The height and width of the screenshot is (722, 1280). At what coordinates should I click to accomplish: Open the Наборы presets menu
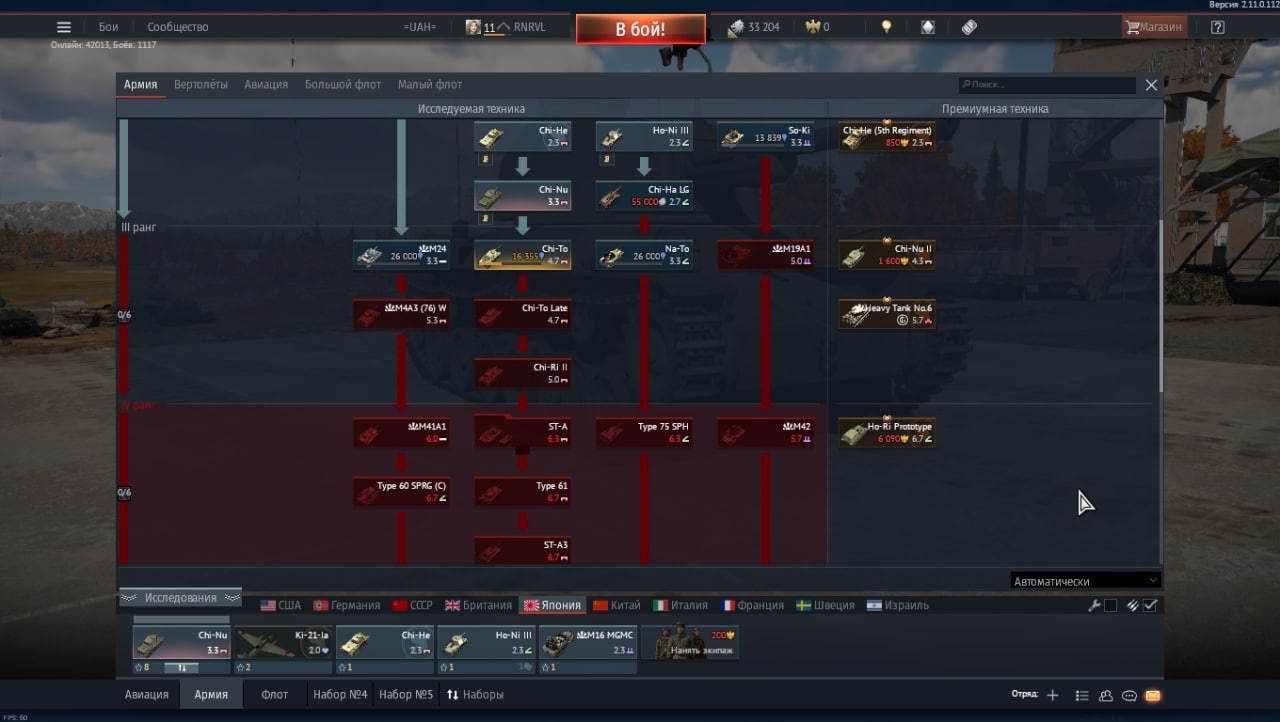[x=475, y=694]
